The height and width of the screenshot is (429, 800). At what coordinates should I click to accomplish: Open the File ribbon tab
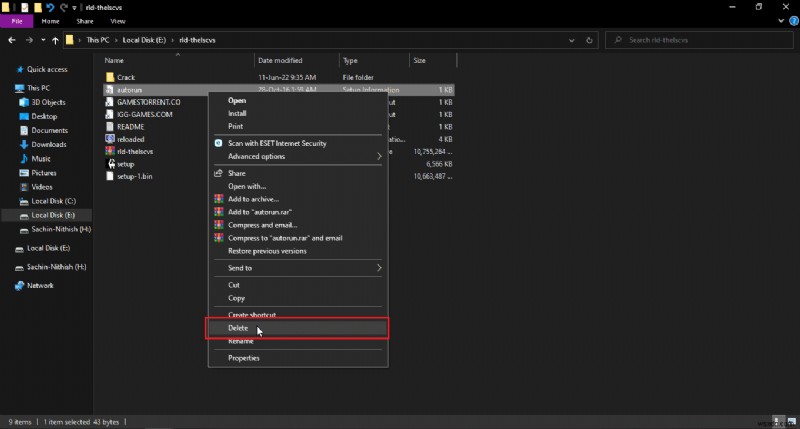(17, 21)
